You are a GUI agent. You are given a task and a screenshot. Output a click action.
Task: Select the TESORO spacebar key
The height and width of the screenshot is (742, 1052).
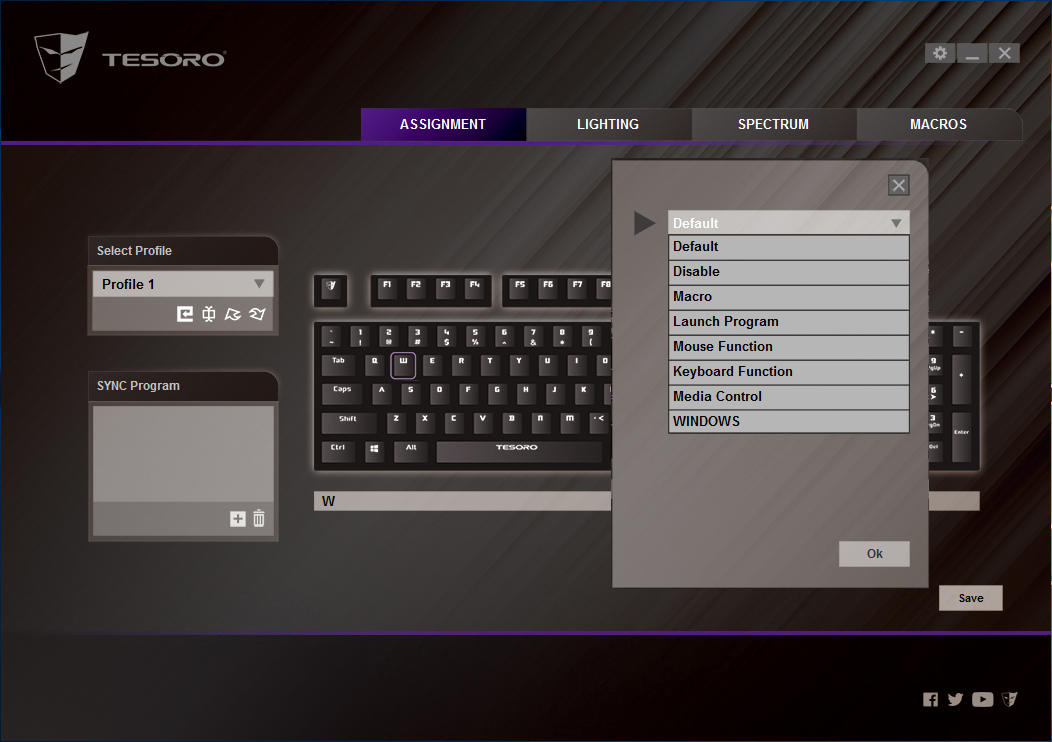tap(518, 451)
